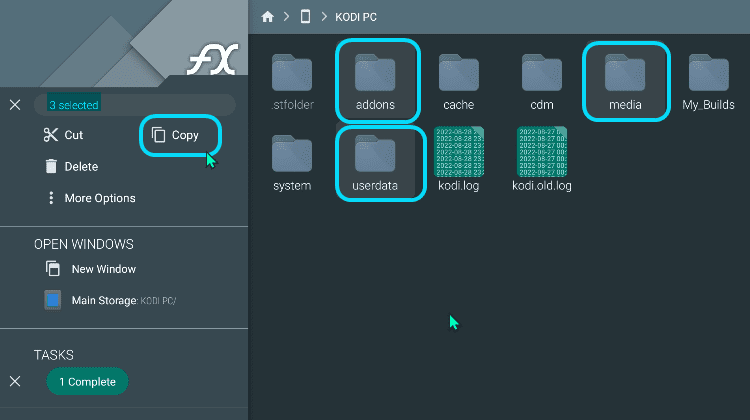Open the kodi.old.log file
The width and height of the screenshot is (750, 420).
[542, 160]
